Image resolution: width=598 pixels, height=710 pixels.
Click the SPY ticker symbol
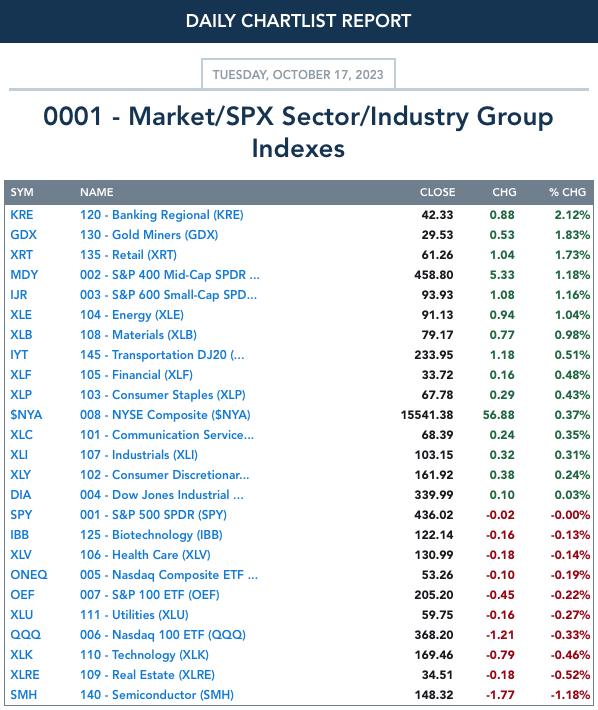21,514
